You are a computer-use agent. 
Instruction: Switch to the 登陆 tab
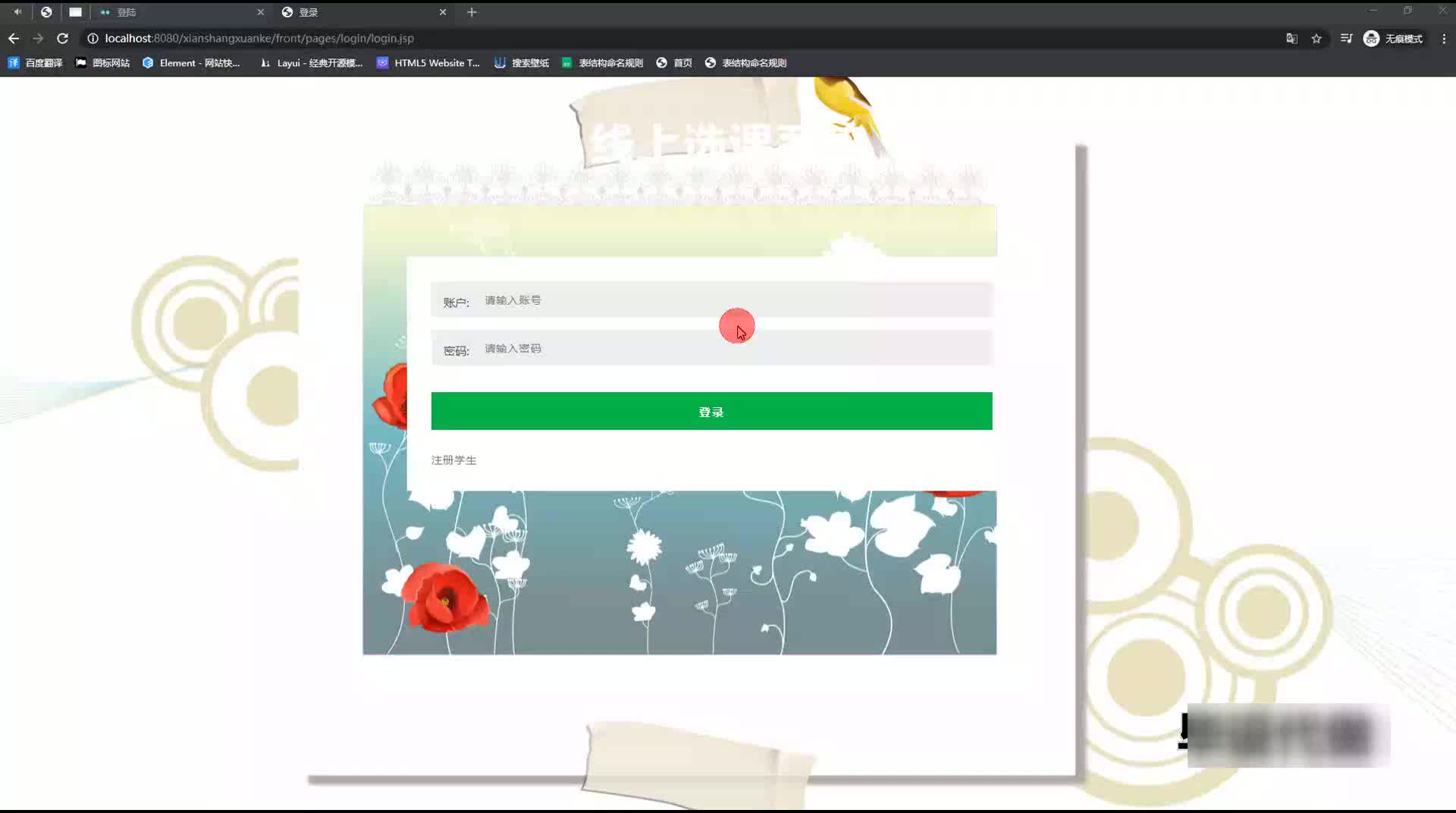(180, 12)
